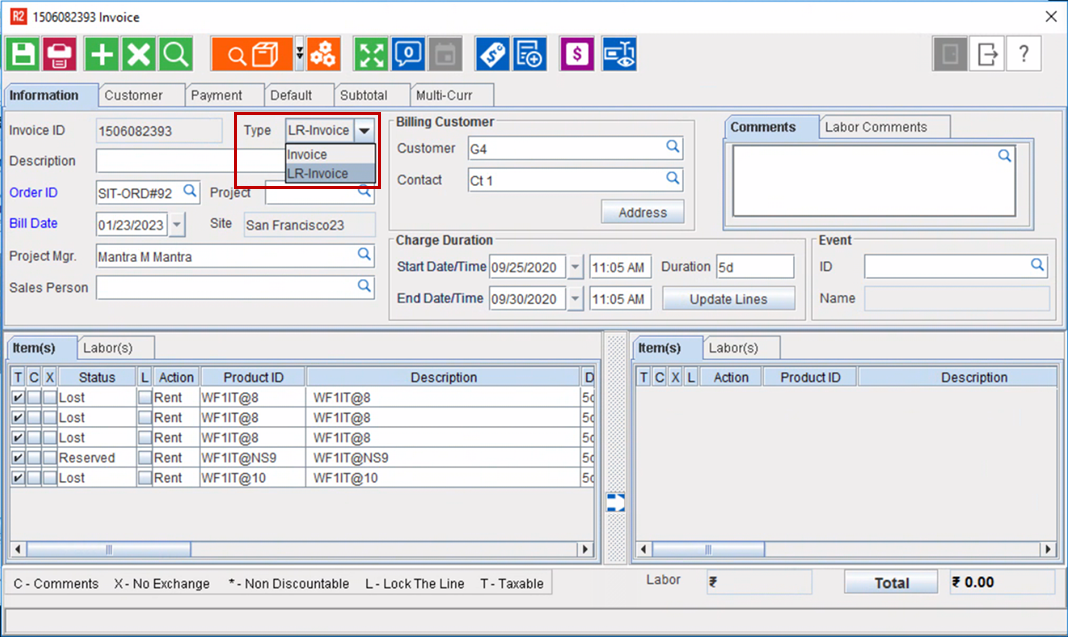This screenshot has height=637, width=1068.
Task: Click the green plus Add icon
Action: coord(101,54)
